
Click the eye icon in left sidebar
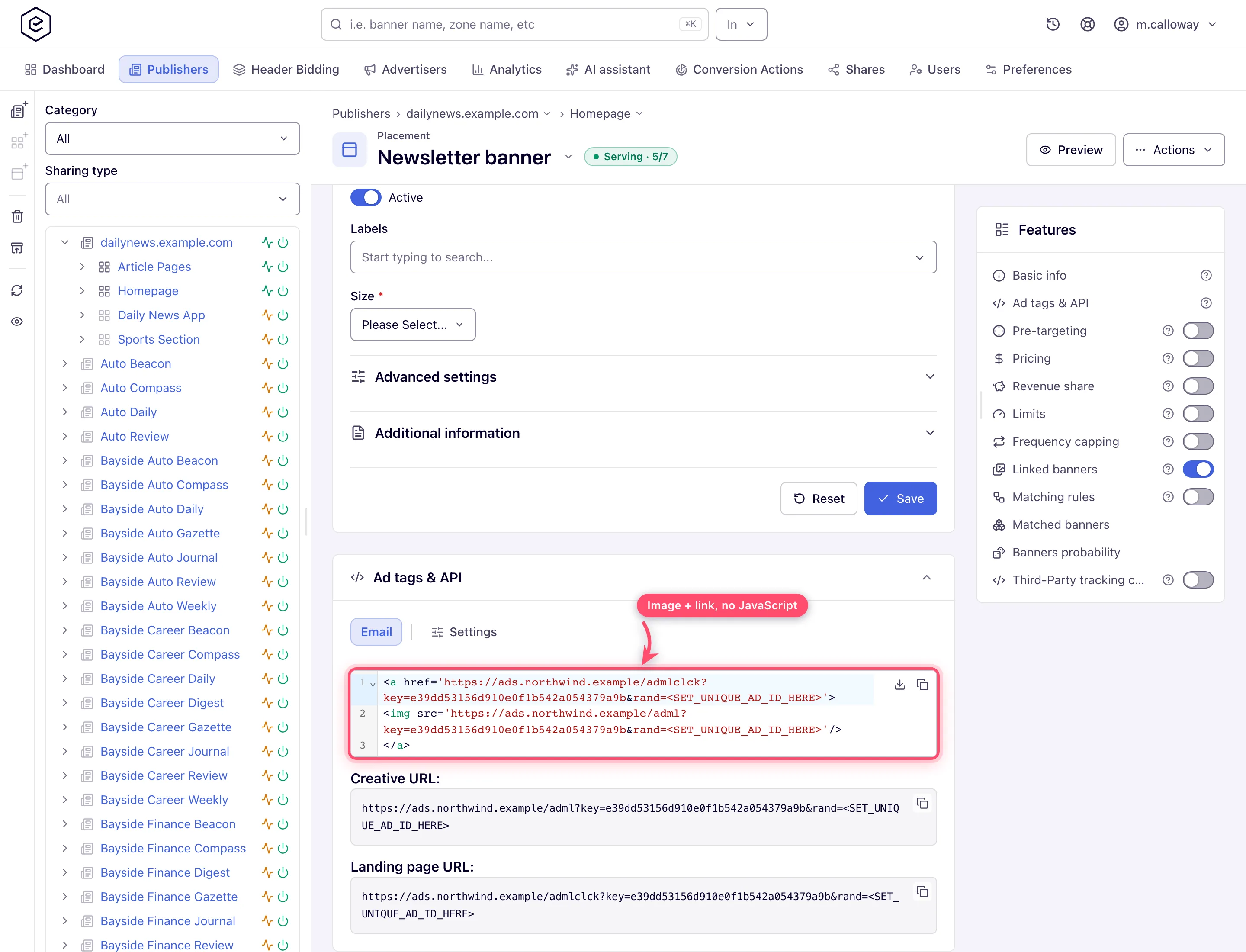pos(17,321)
